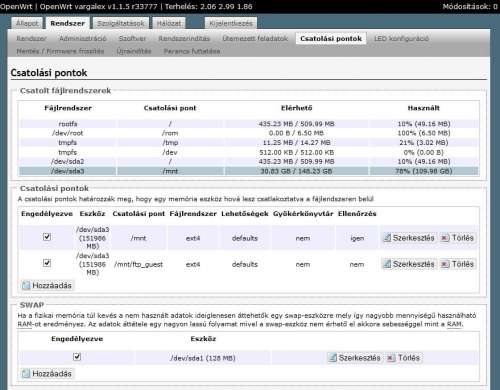Open Mentés / Firmware frissítés page
The height and width of the screenshot is (390, 500).
click(60, 51)
